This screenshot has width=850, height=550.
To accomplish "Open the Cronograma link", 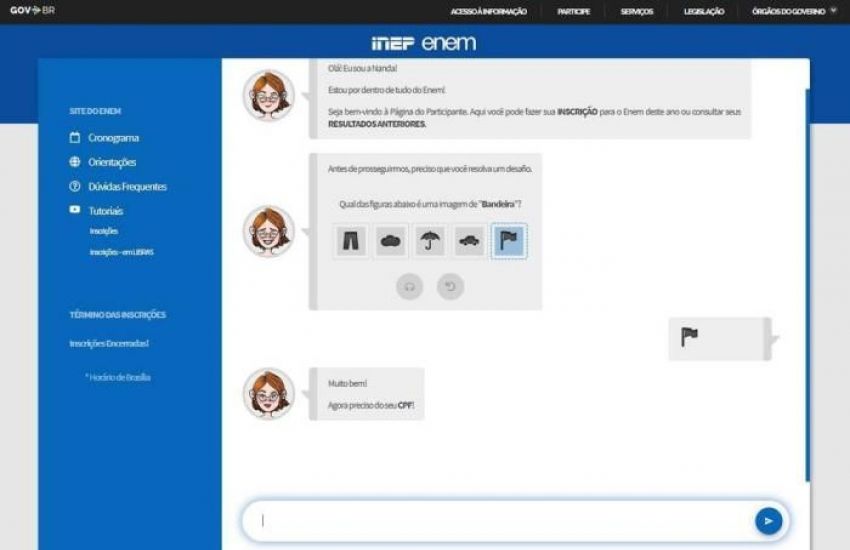I will click(113, 138).
